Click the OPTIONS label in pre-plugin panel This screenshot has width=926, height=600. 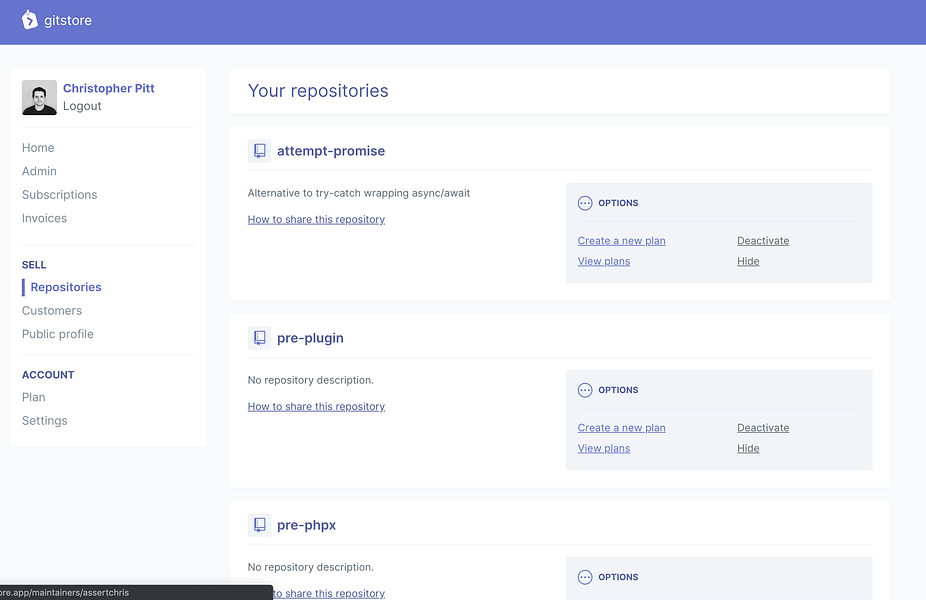point(618,390)
